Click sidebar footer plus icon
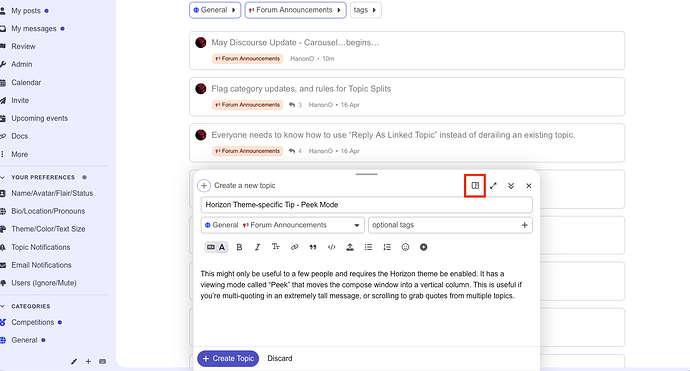The height and width of the screenshot is (371, 690). click(88, 362)
